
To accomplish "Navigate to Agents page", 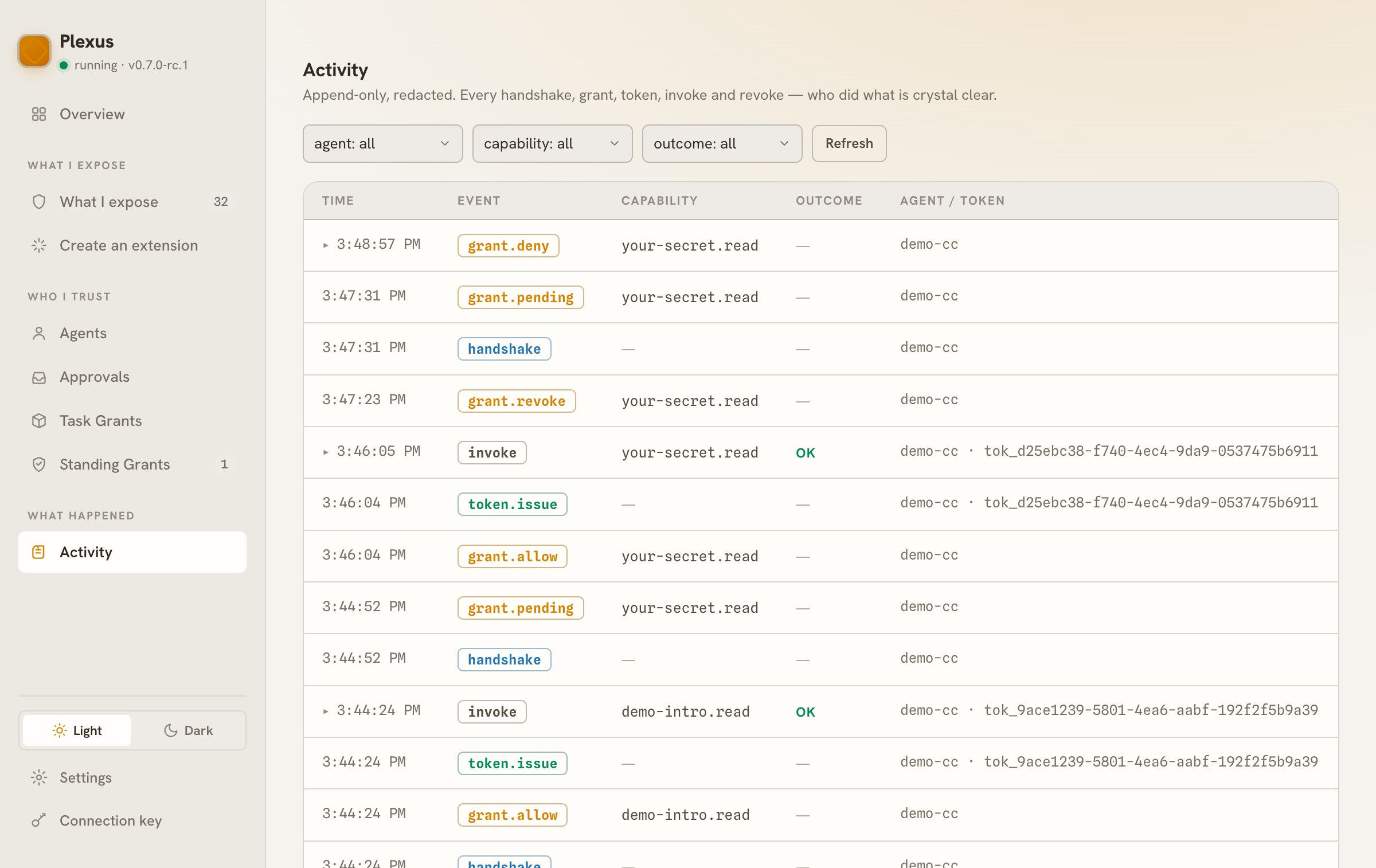I will pos(132,333).
